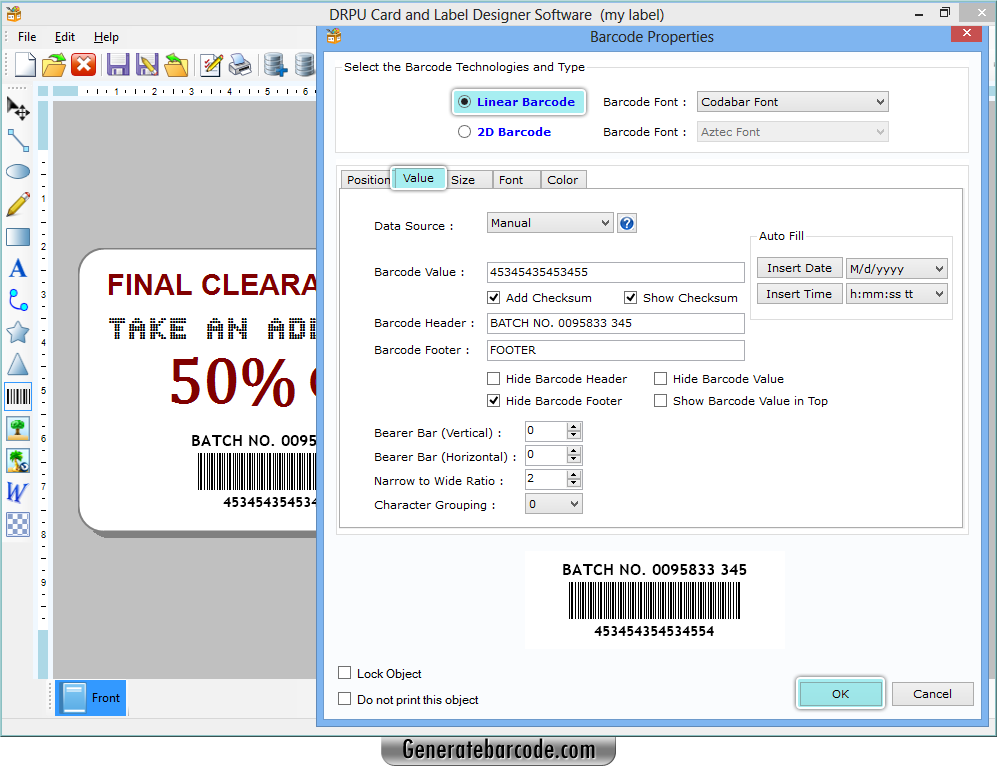Enable Hide Barcode Value checkbox
The image size is (997, 766).
[x=661, y=379]
